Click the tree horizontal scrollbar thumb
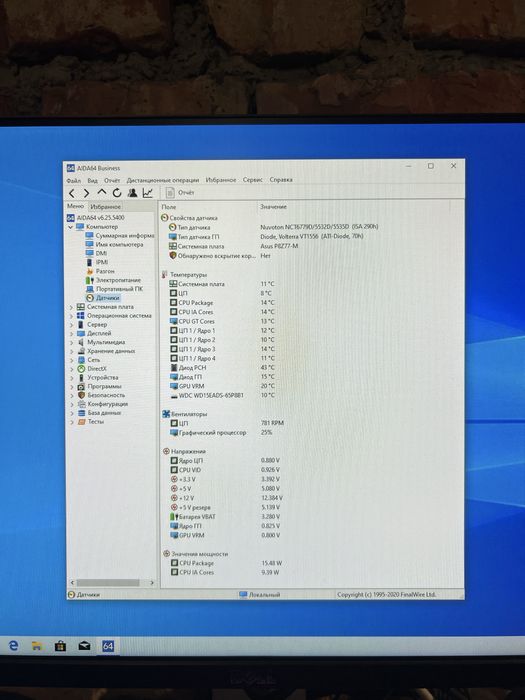Screen dimensions: 525x700 [x=108, y=583]
